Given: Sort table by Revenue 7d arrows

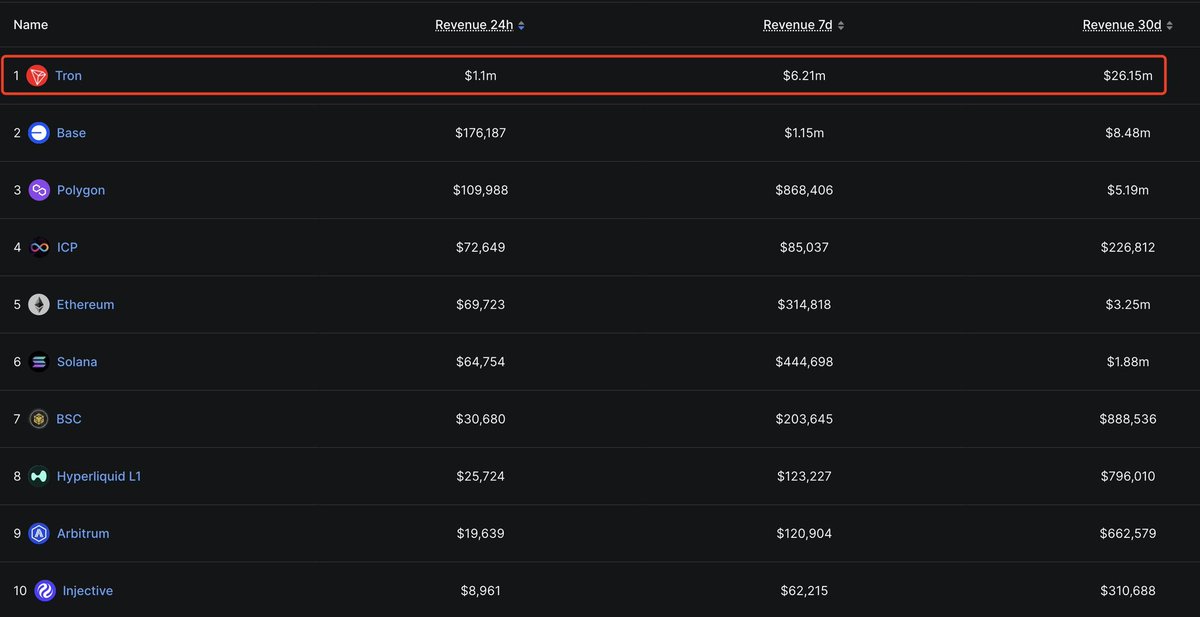Looking at the screenshot, I should click(840, 25).
